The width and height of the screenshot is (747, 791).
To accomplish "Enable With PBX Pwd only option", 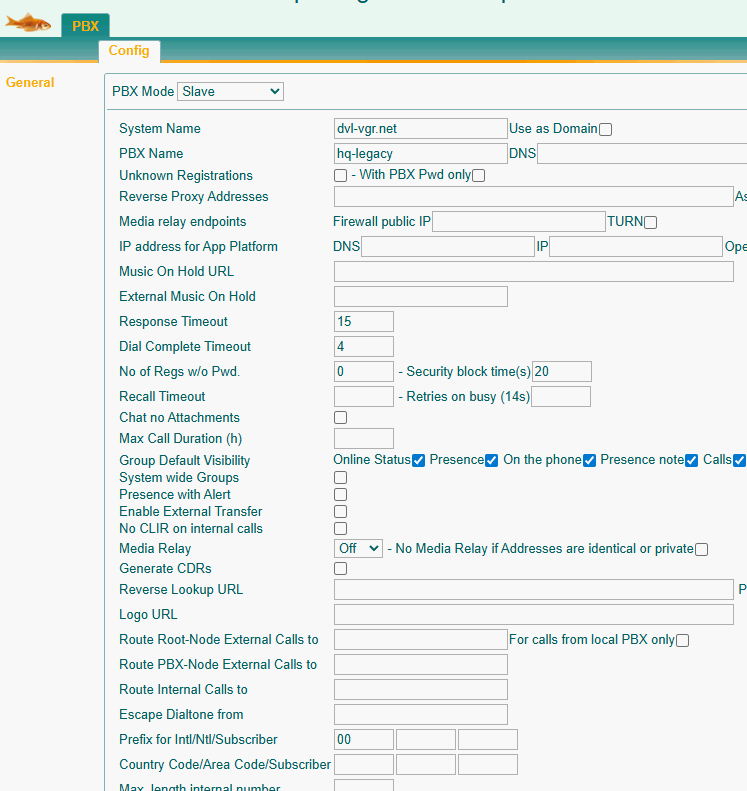I will click(x=479, y=176).
